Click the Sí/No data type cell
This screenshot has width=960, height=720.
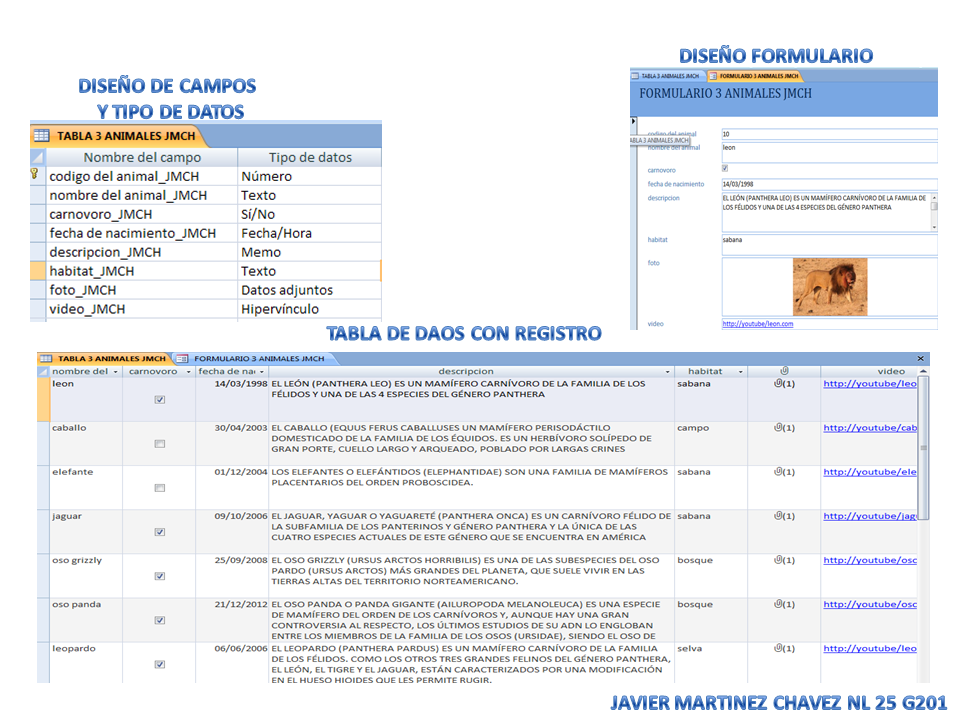pyautogui.click(x=309, y=214)
